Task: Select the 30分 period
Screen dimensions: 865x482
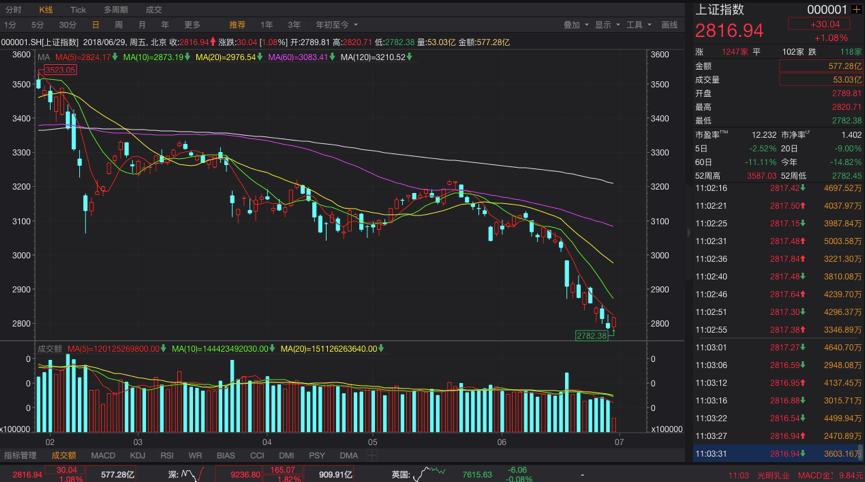Action: [x=67, y=25]
